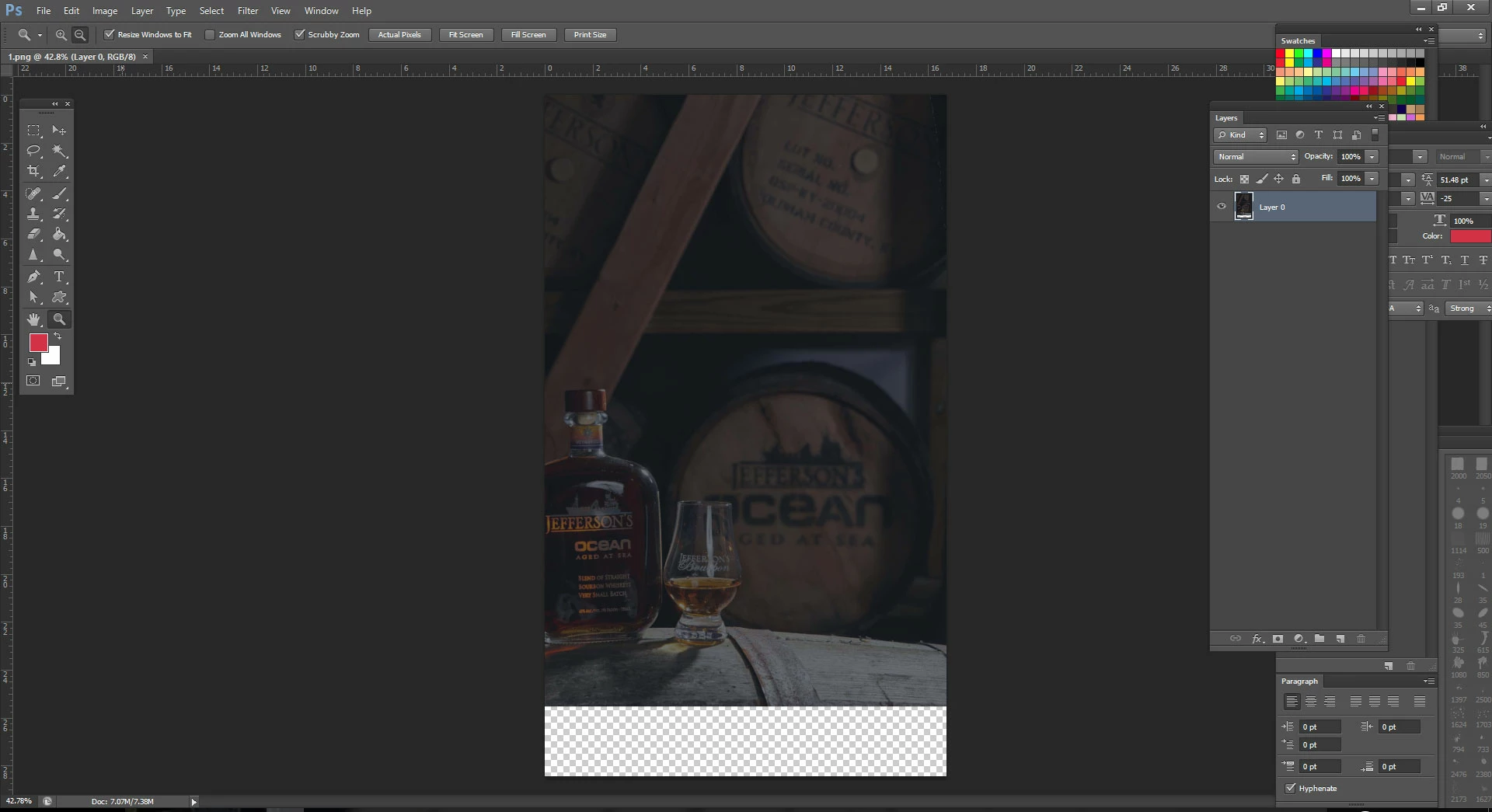
Task: Toggle type layer filter in Layers panel
Action: [1319, 135]
